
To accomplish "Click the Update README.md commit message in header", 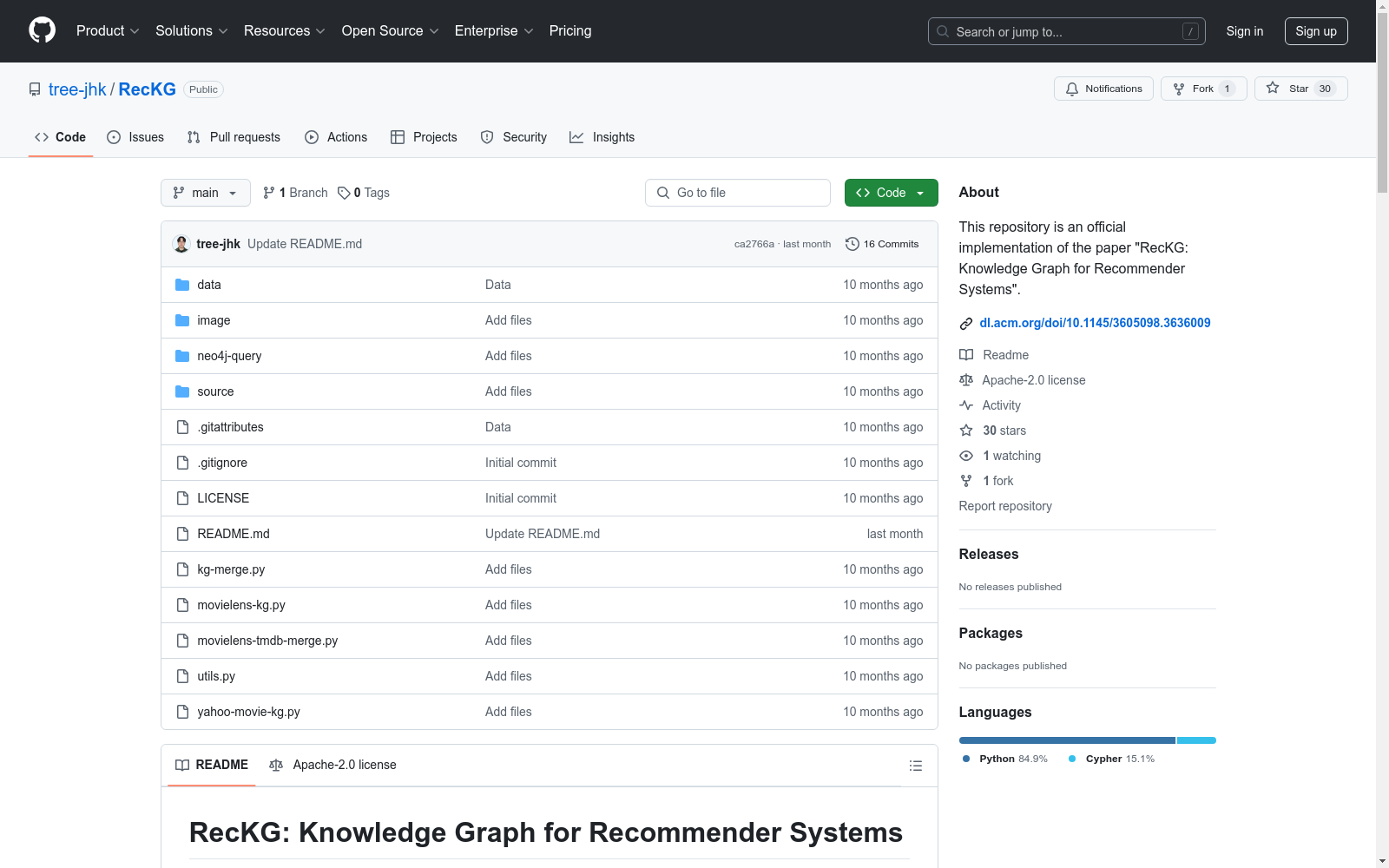I will point(305,244).
